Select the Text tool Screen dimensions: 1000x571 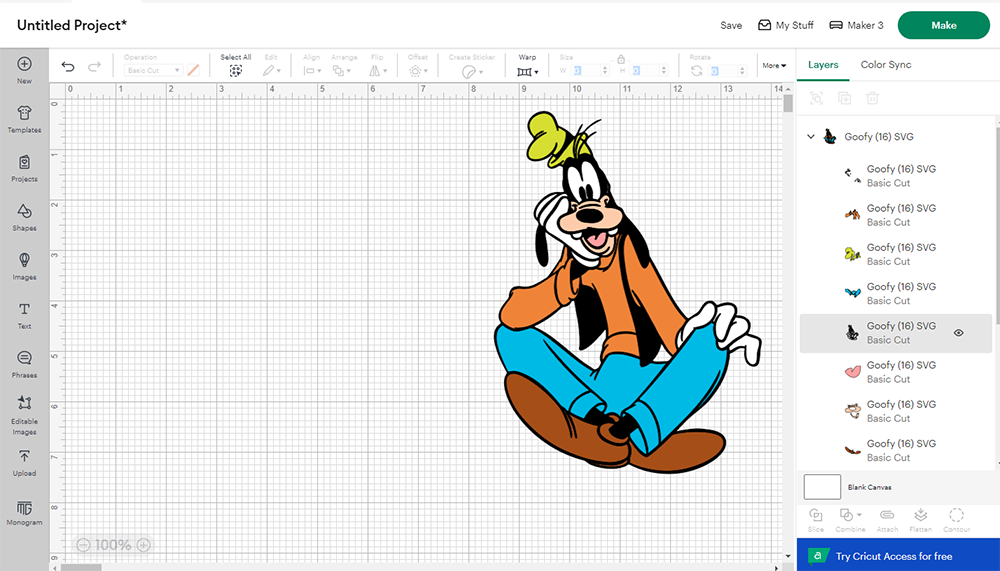click(24, 315)
